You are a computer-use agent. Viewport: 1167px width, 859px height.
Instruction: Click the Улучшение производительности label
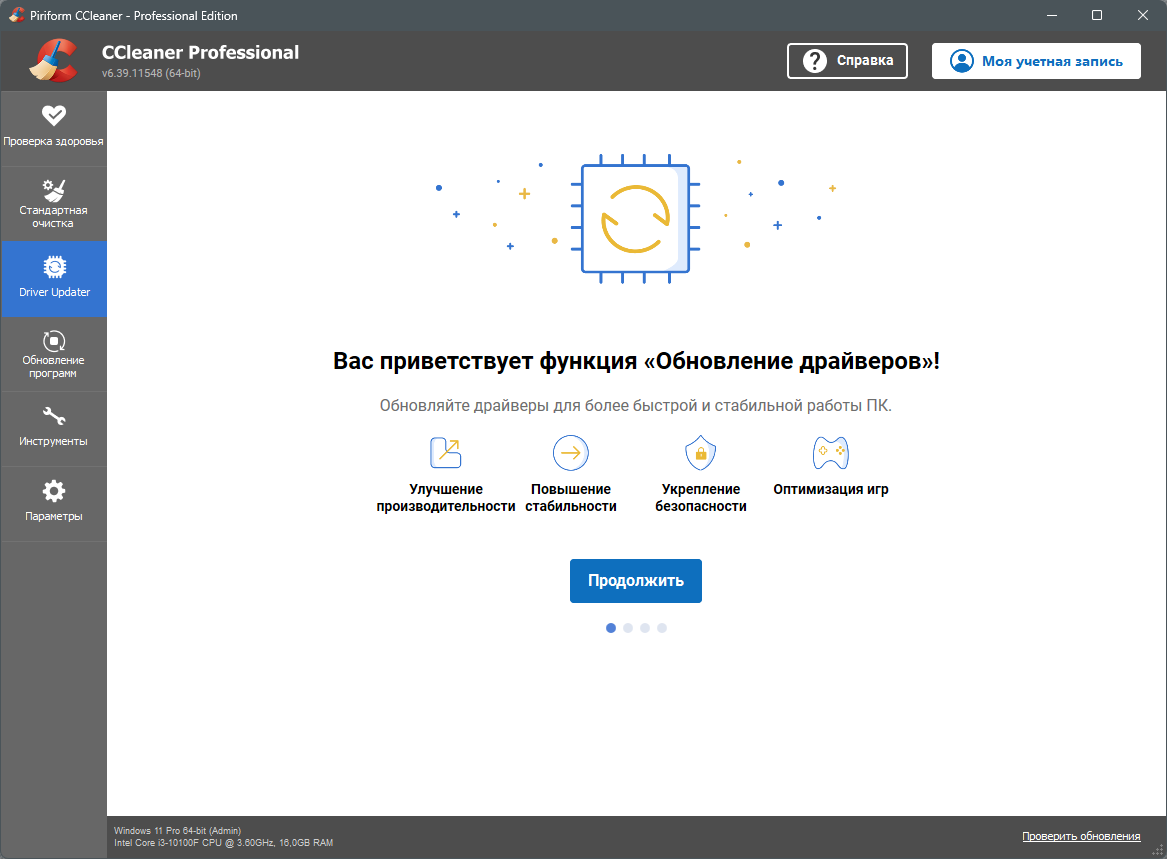(446, 498)
